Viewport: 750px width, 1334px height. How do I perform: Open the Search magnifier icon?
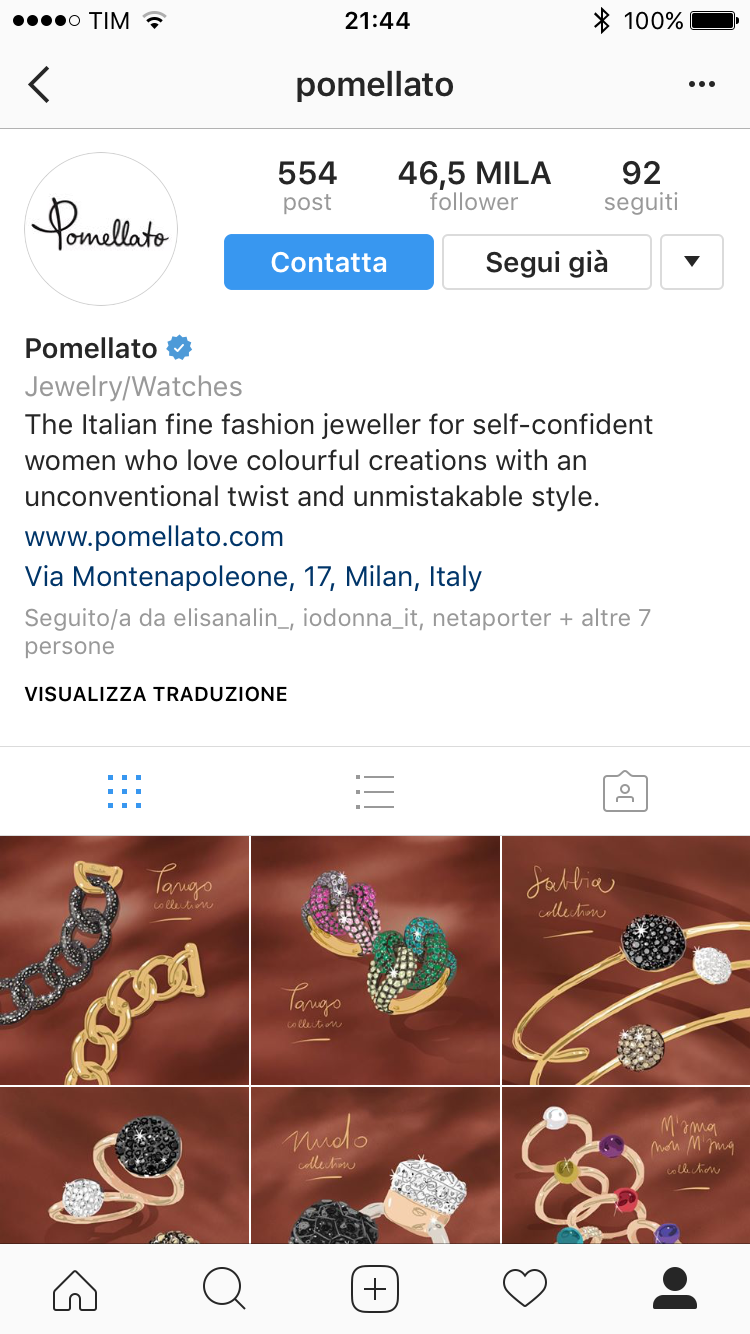point(224,1288)
